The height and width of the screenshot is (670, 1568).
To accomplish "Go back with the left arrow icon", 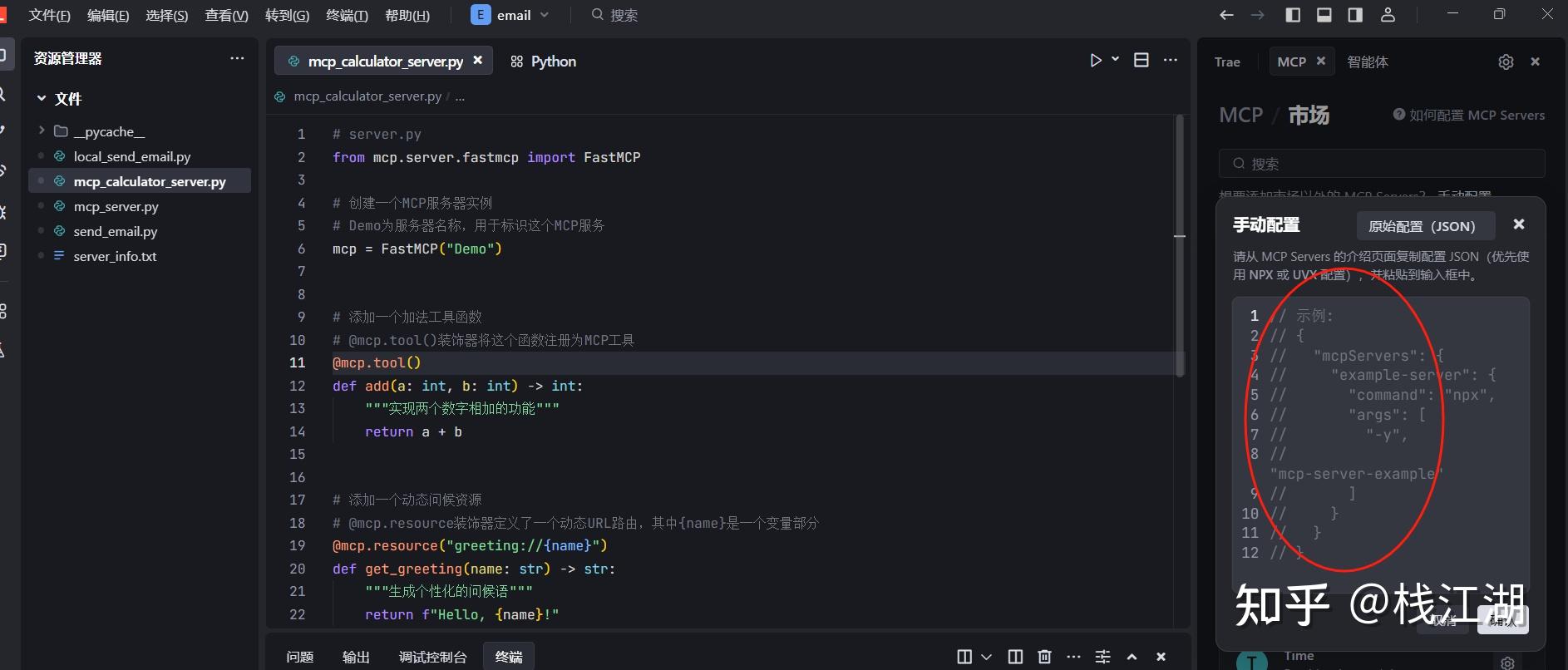I will coord(1226,15).
